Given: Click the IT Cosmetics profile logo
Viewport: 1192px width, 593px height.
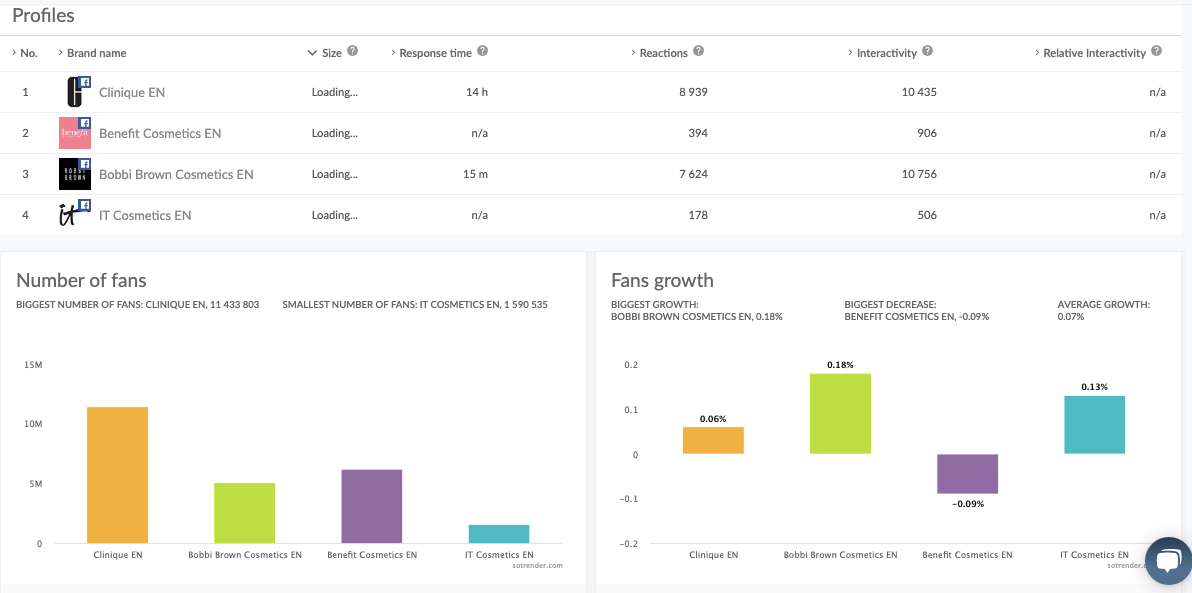Looking at the screenshot, I should pos(75,215).
